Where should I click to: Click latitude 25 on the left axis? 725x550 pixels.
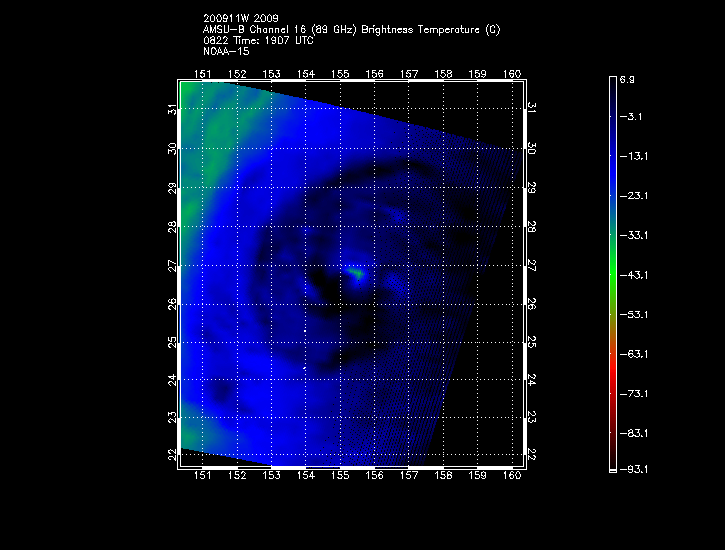(172, 342)
